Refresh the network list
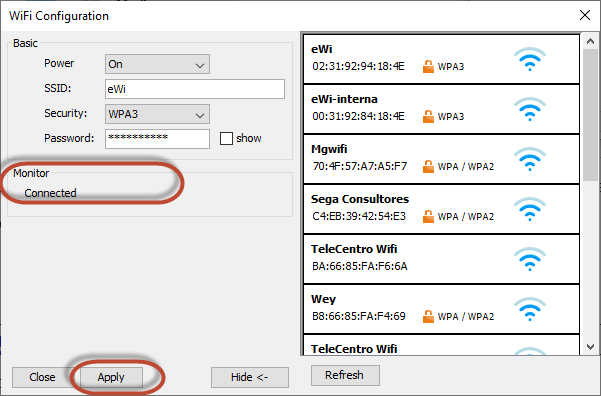601x396 pixels. pyautogui.click(x=345, y=375)
